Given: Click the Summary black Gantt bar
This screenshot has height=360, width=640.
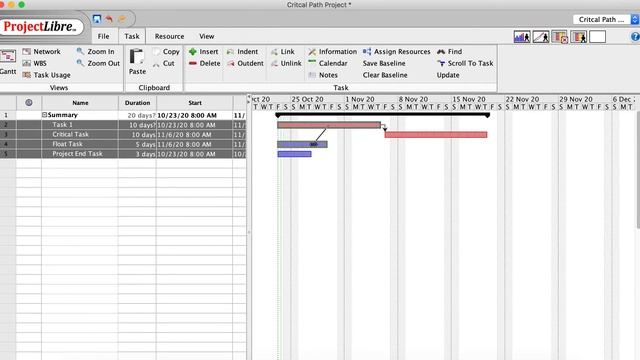Looking at the screenshot, I should pyautogui.click(x=382, y=115).
